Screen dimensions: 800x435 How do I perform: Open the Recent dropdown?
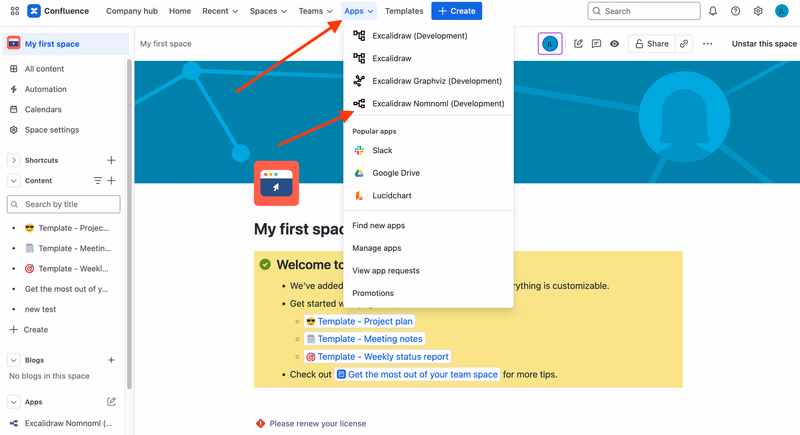pos(220,11)
